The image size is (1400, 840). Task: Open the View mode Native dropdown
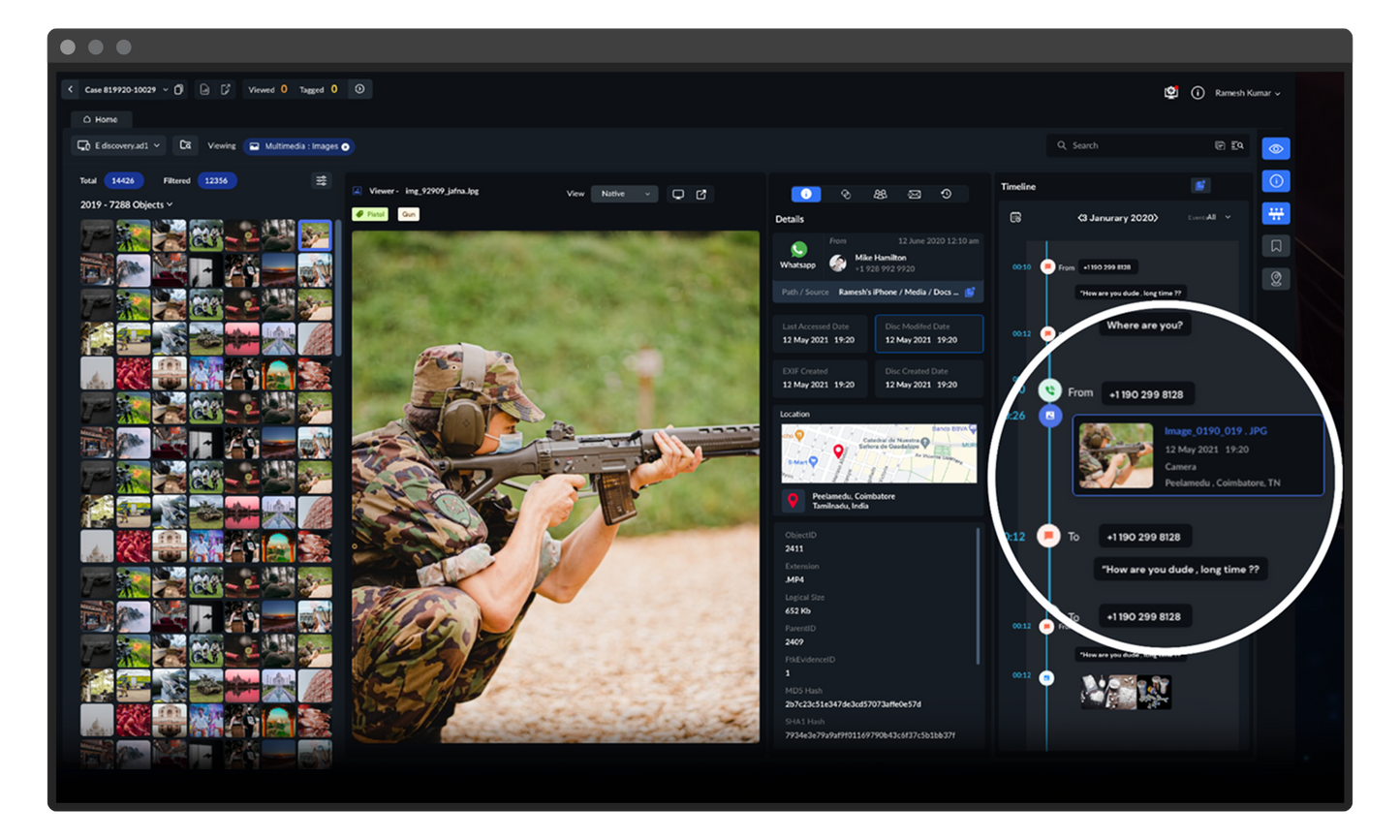624,194
